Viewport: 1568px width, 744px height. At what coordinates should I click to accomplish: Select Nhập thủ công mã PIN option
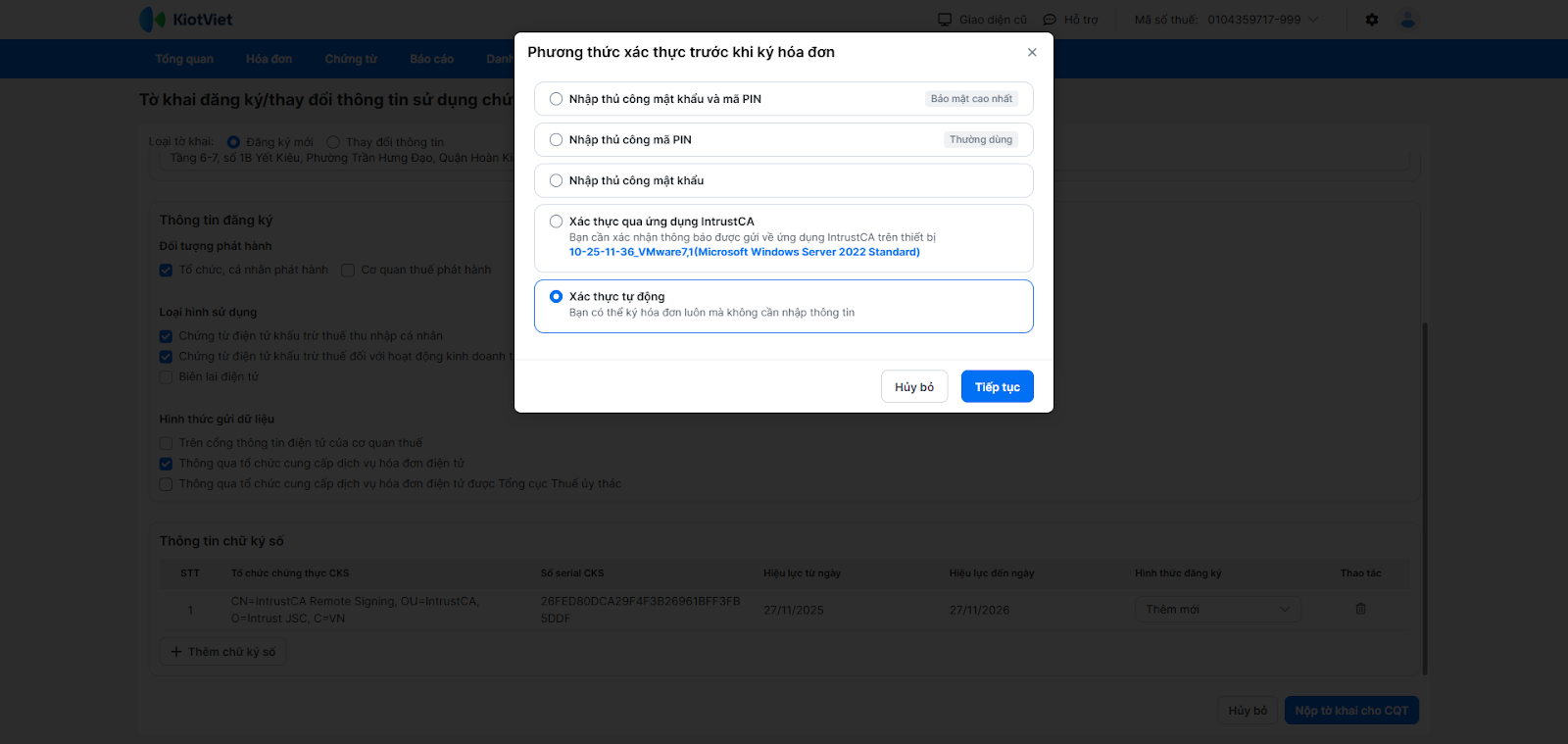(x=557, y=140)
